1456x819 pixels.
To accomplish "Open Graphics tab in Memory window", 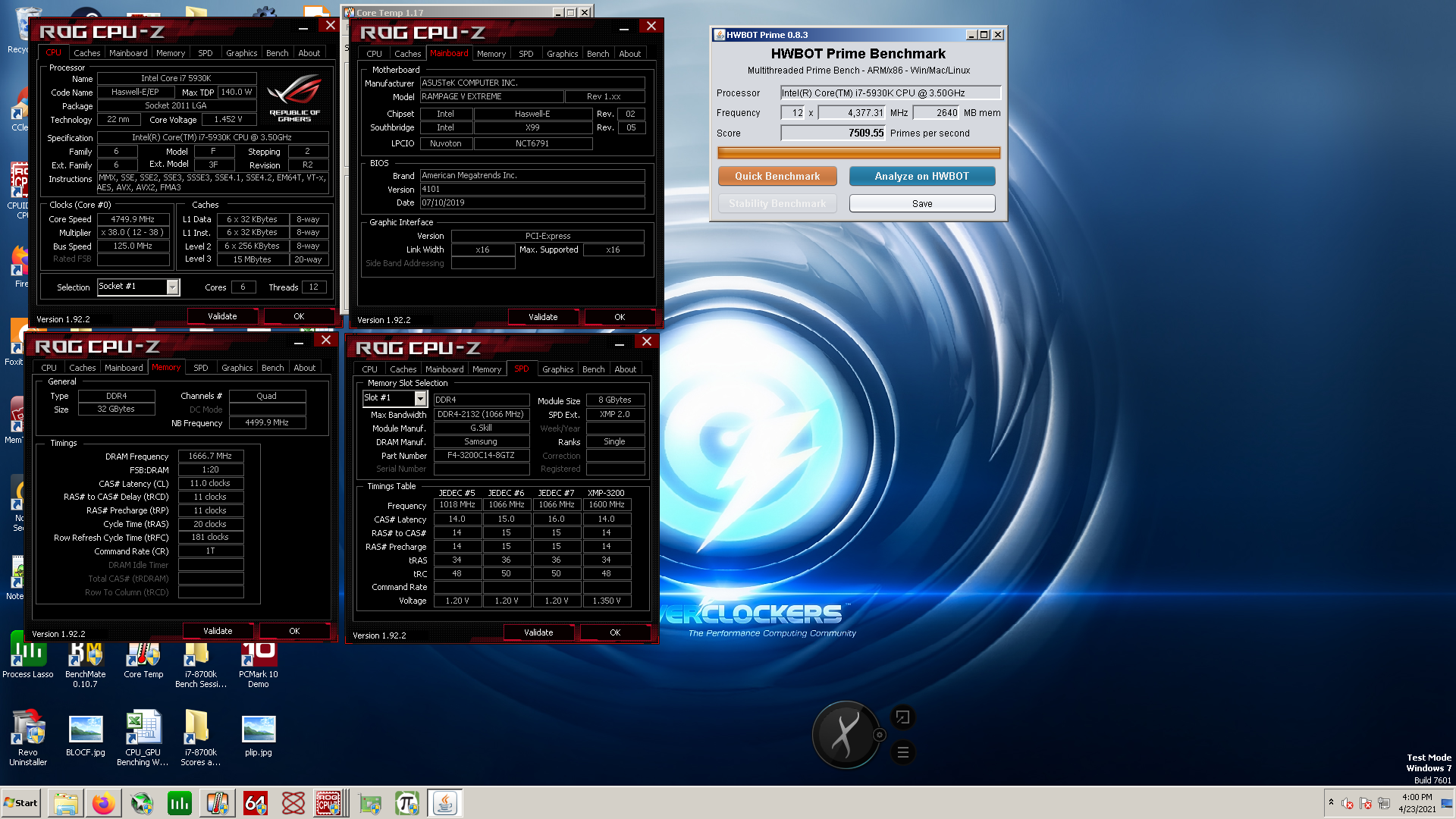I will coord(237,368).
